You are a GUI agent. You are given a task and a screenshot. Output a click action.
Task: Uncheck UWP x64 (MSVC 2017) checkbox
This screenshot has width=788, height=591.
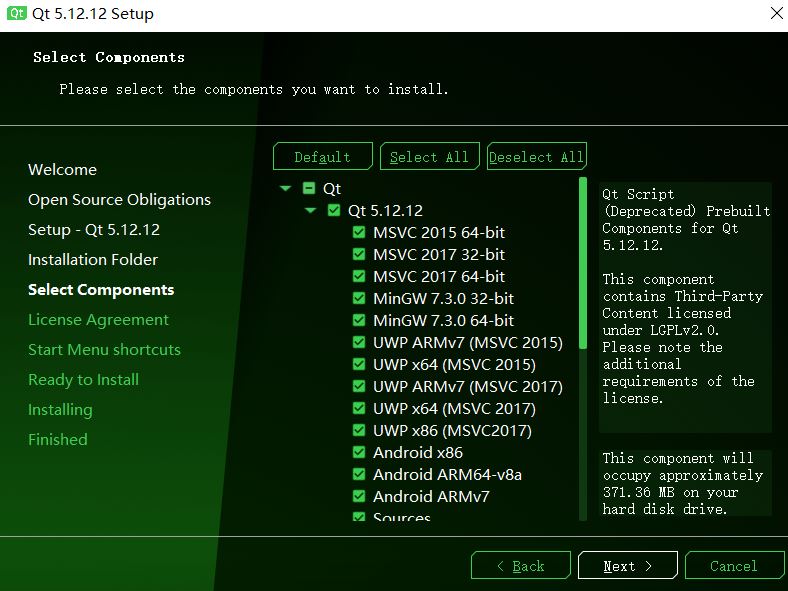[359, 408]
